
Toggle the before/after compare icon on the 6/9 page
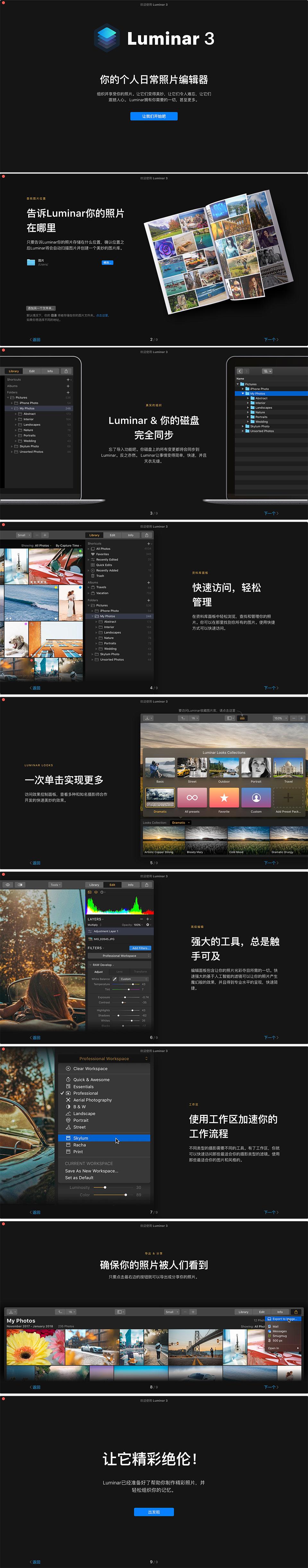pos(20,884)
